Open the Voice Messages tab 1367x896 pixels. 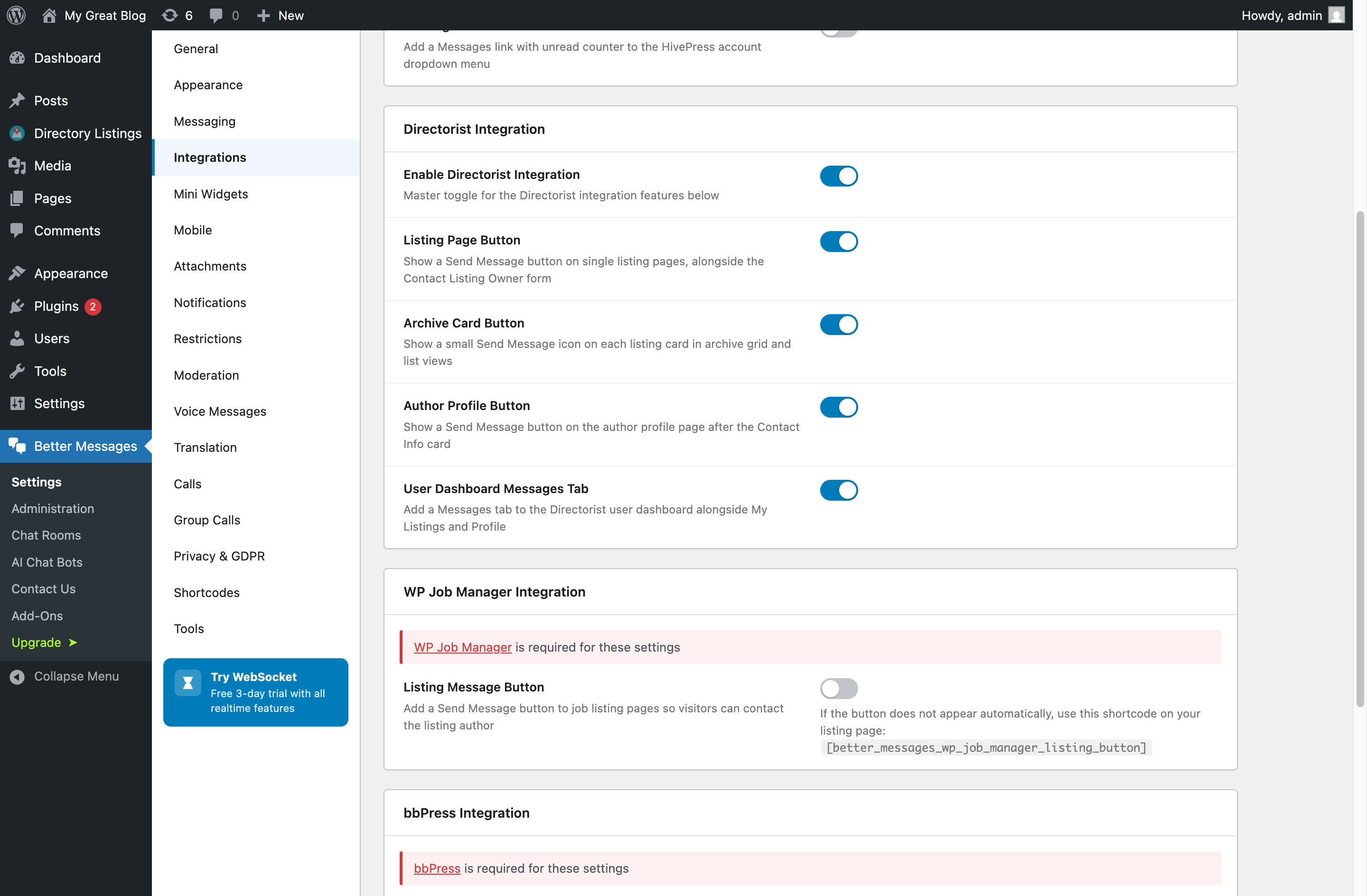tap(256, 411)
